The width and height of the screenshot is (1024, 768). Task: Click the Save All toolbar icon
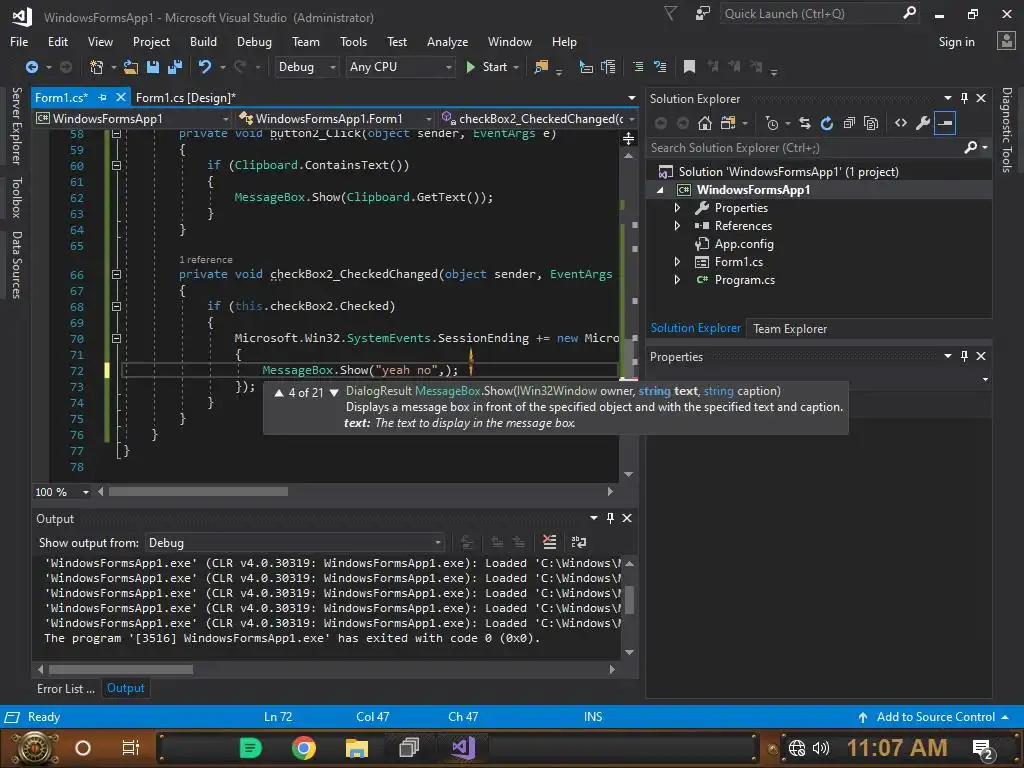tap(174, 67)
